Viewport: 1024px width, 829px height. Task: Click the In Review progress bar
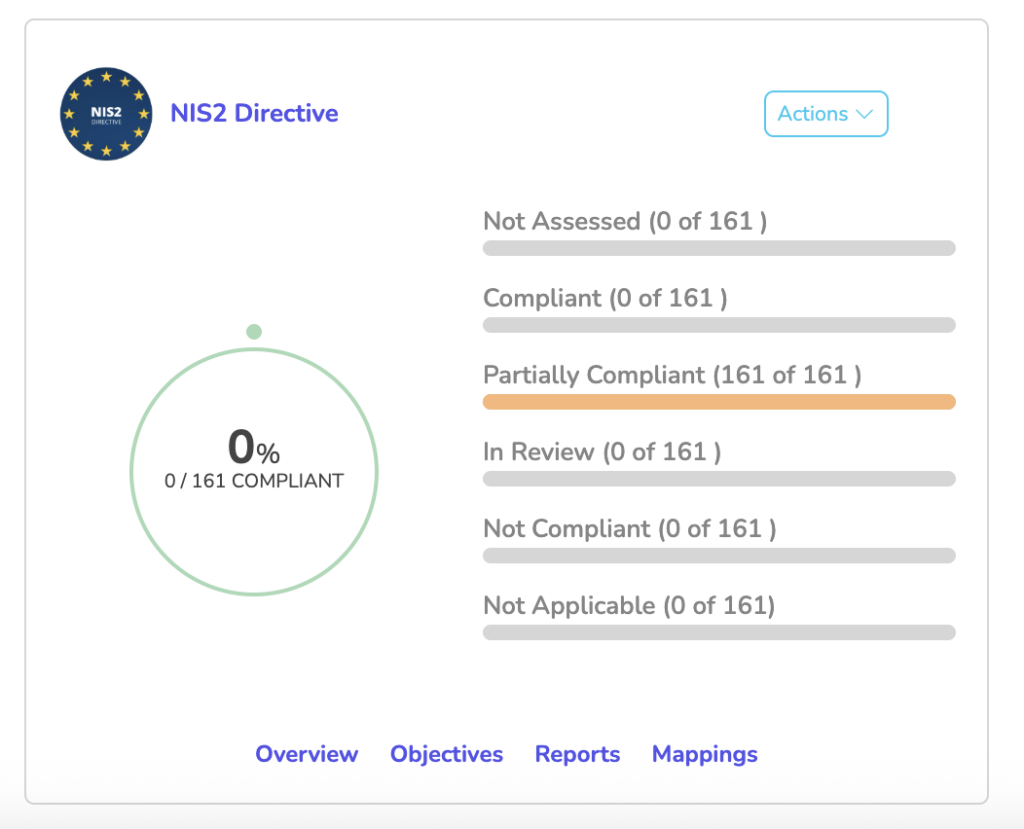pyautogui.click(x=719, y=479)
